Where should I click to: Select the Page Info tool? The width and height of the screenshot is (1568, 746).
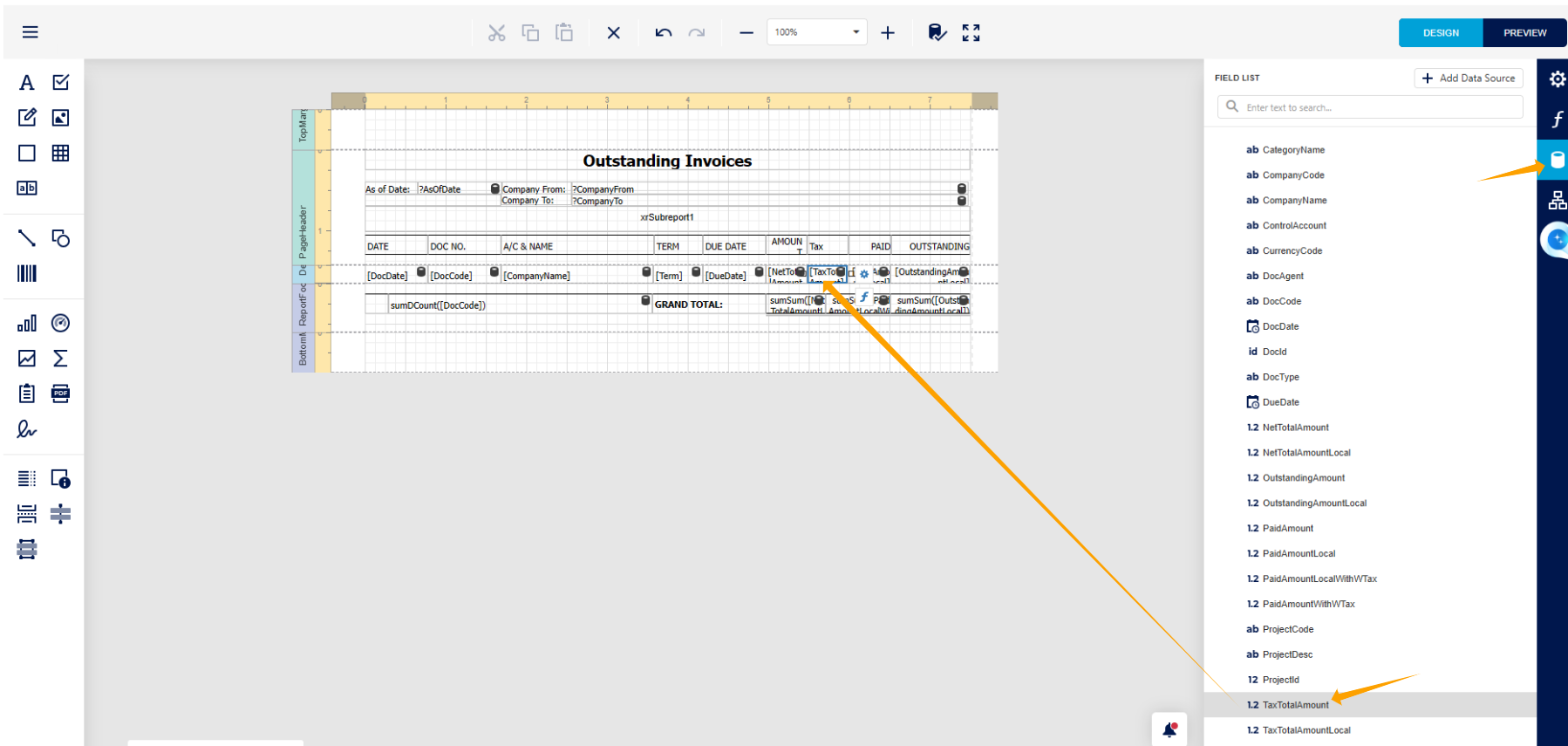coord(60,478)
